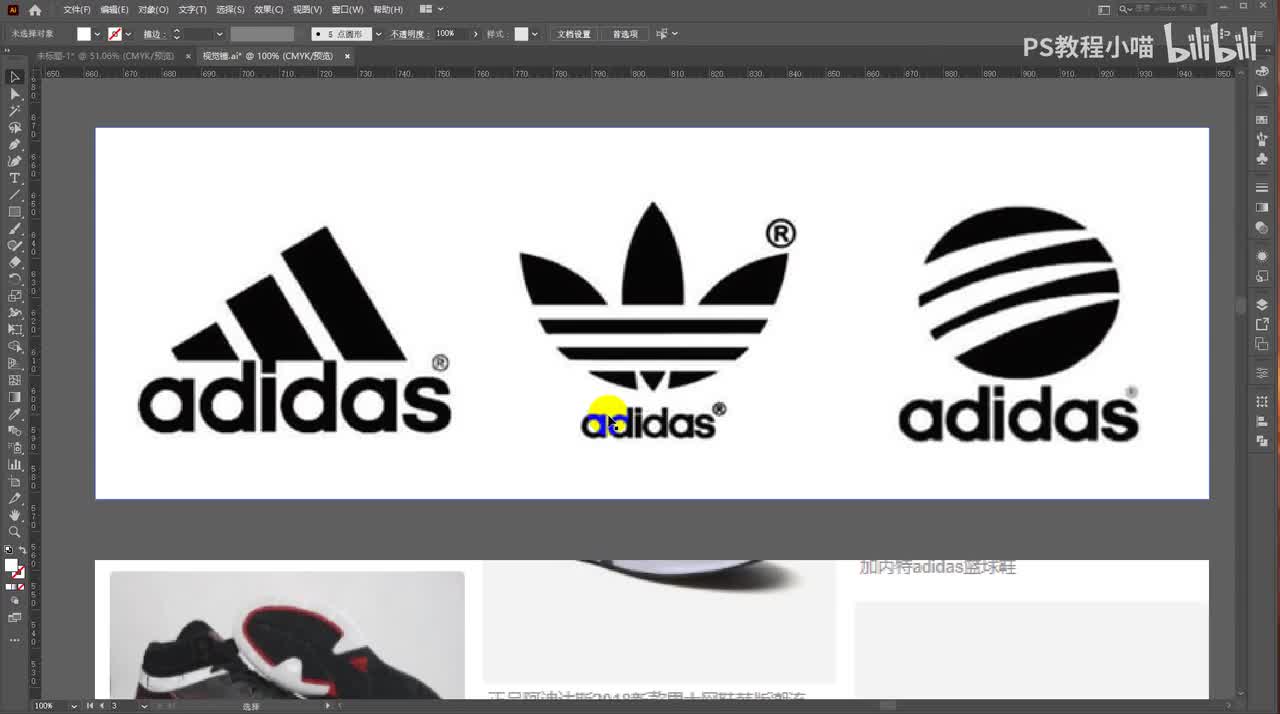Choose the Scale tool

pyautogui.click(x=15, y=296)
